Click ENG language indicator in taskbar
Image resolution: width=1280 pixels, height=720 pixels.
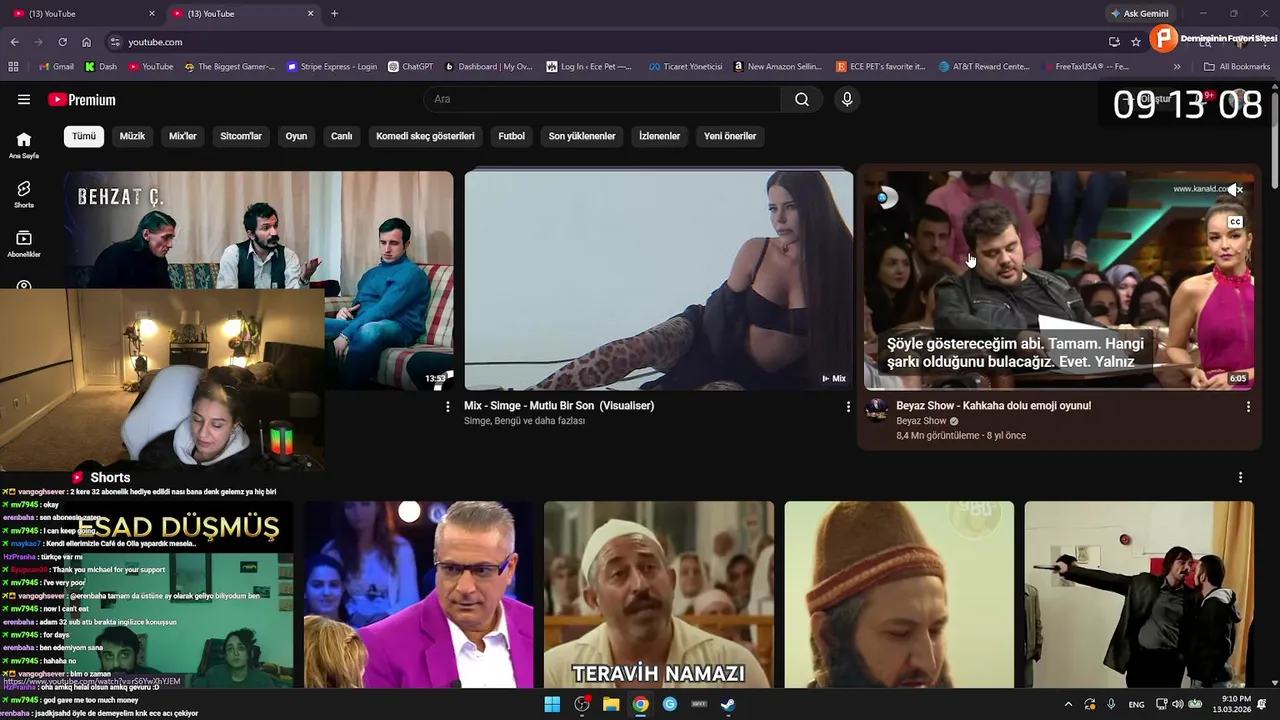pos(1136,704)
